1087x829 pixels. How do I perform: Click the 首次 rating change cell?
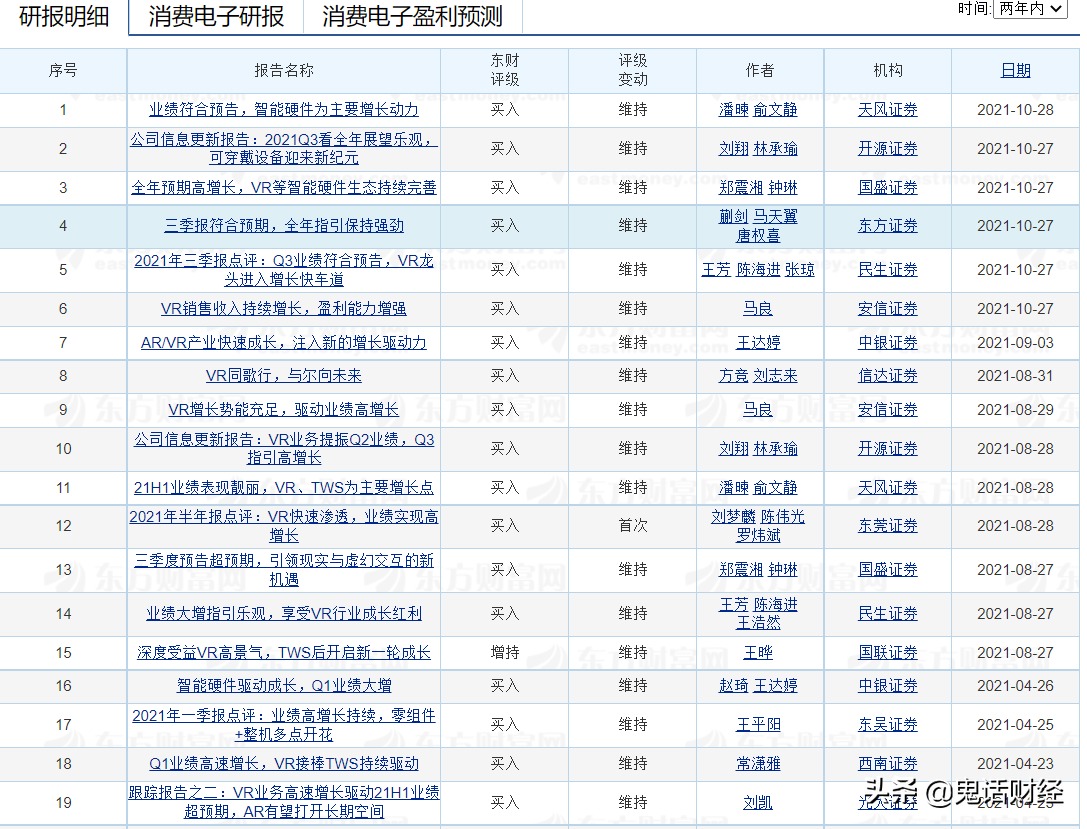(x=633, y=526)
